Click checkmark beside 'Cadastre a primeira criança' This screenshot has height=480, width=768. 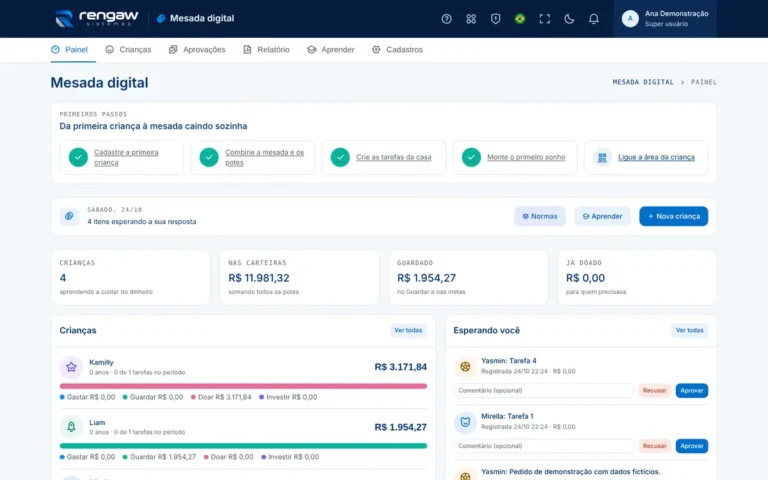[78, 157]
